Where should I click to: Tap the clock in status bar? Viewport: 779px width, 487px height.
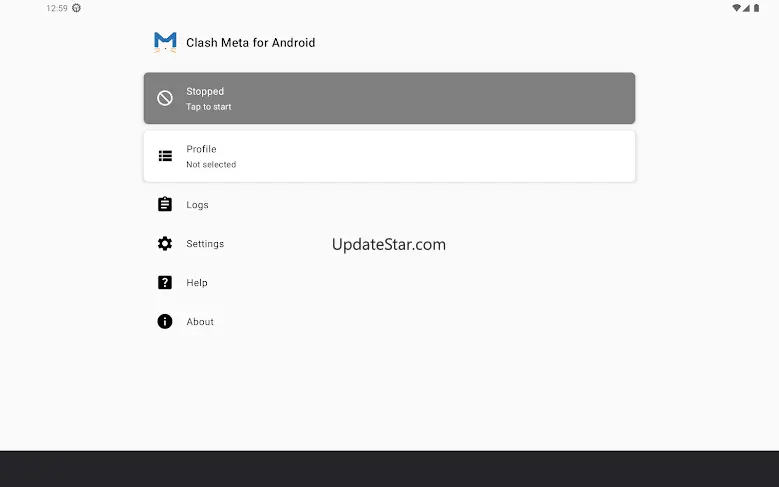click(57, 8)
